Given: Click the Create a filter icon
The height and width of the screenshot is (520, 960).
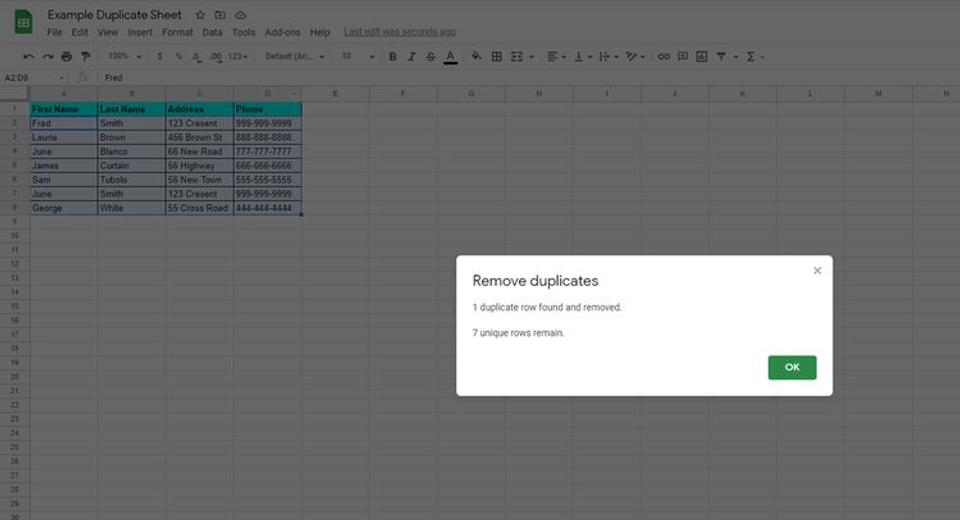Looking at the screenshot, I should coord(721,56).
